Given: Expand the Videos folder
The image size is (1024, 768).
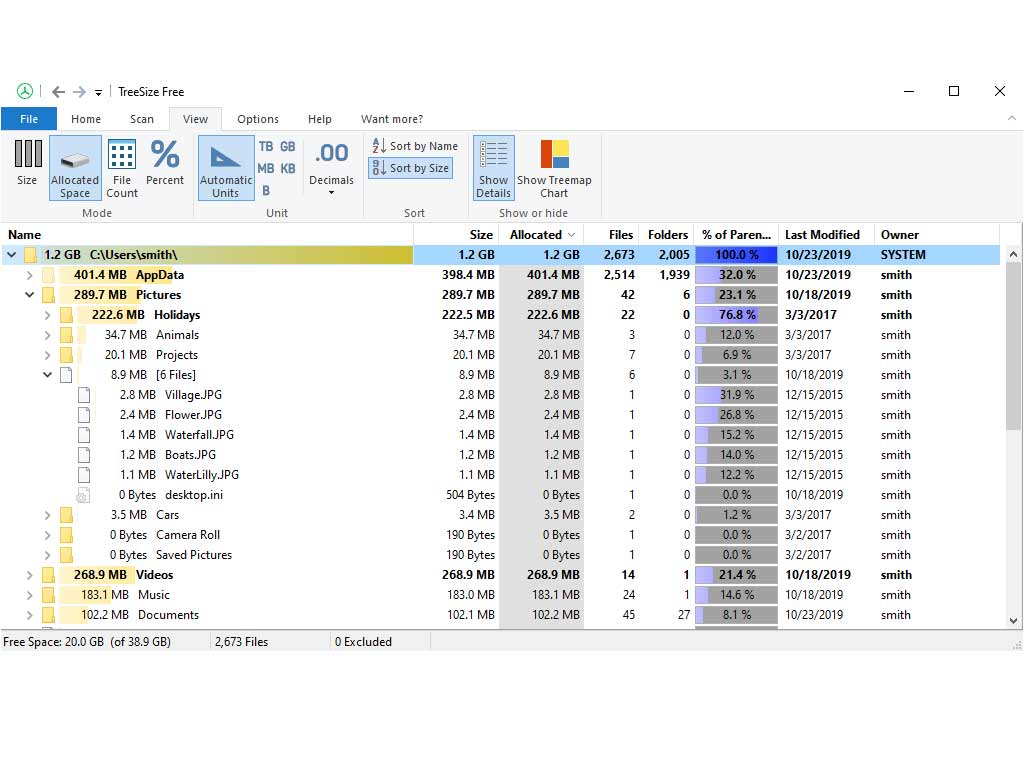Looking at the screenshot, I should [29, 575].
